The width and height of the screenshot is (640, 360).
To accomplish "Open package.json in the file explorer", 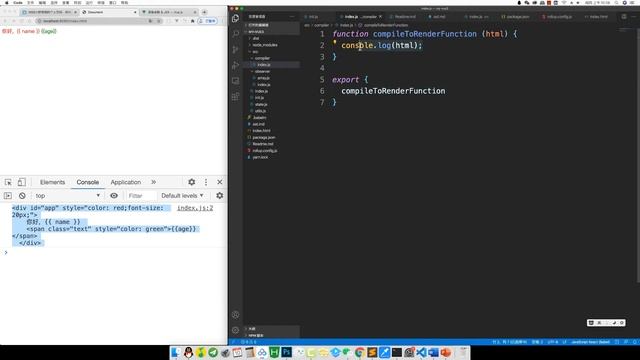I will pyautogui.click(x=264, y=137).
